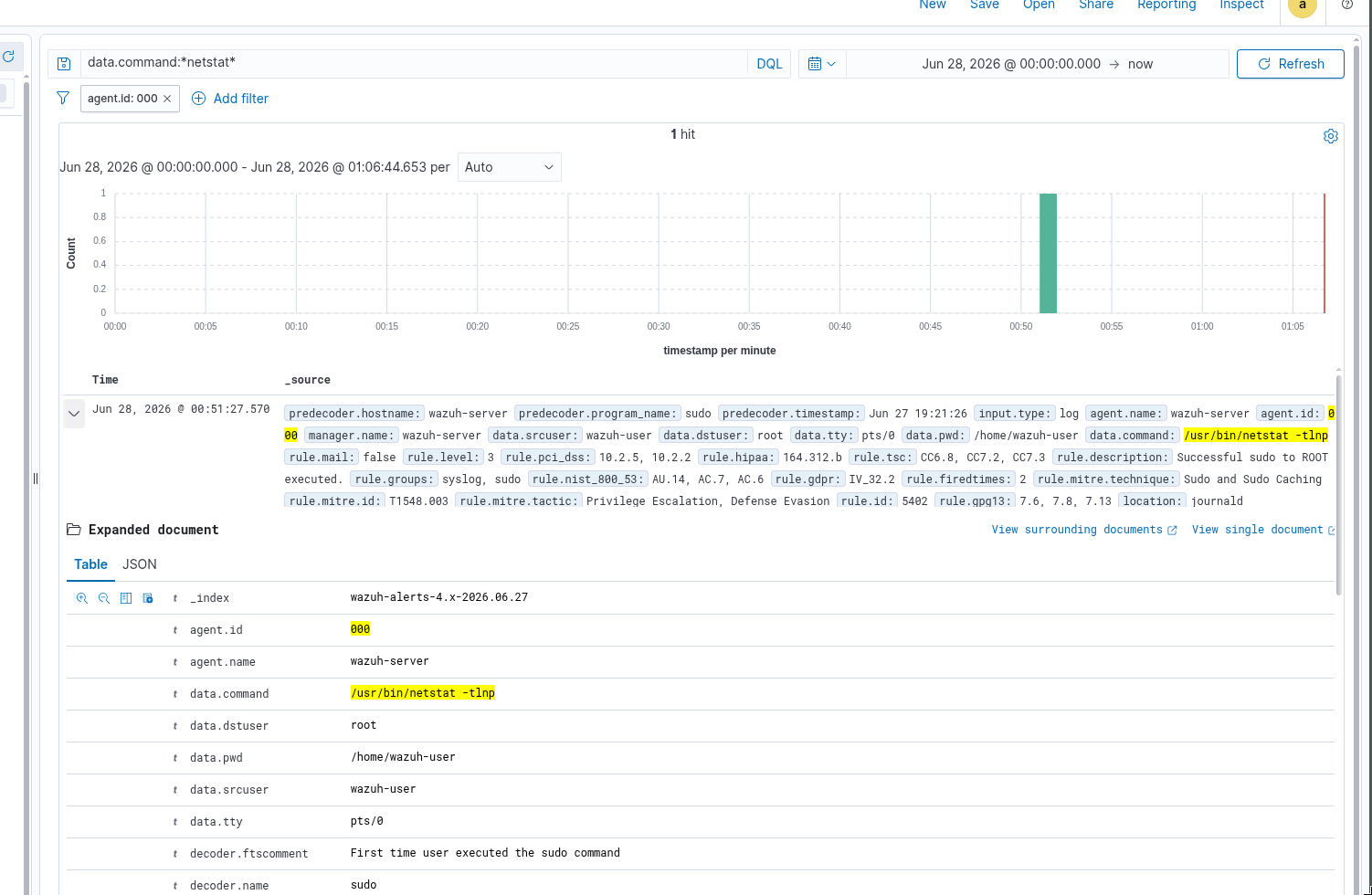
Task: Open View surrounding documents link
Action: coord(1084,530)
